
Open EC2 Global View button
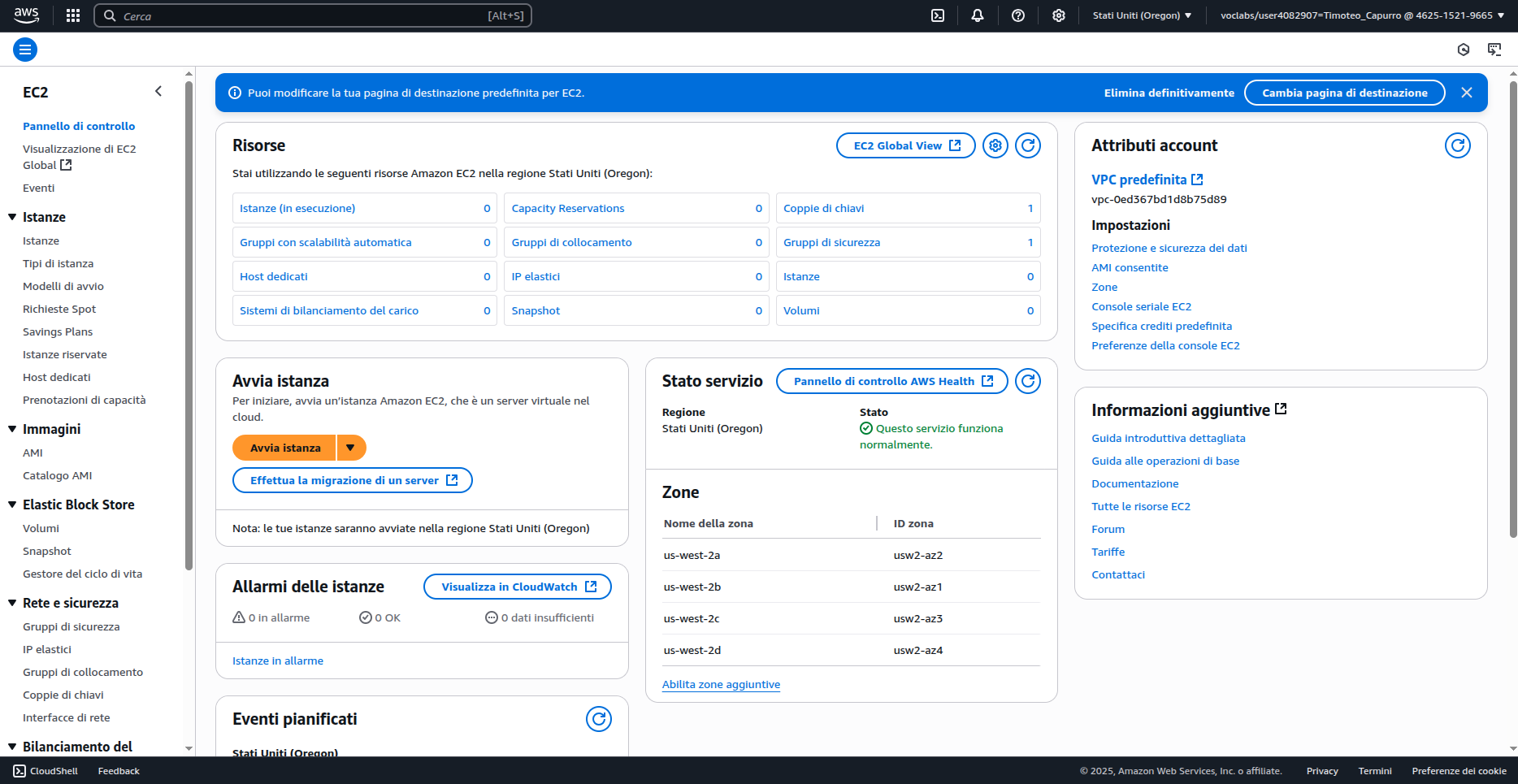906,145
